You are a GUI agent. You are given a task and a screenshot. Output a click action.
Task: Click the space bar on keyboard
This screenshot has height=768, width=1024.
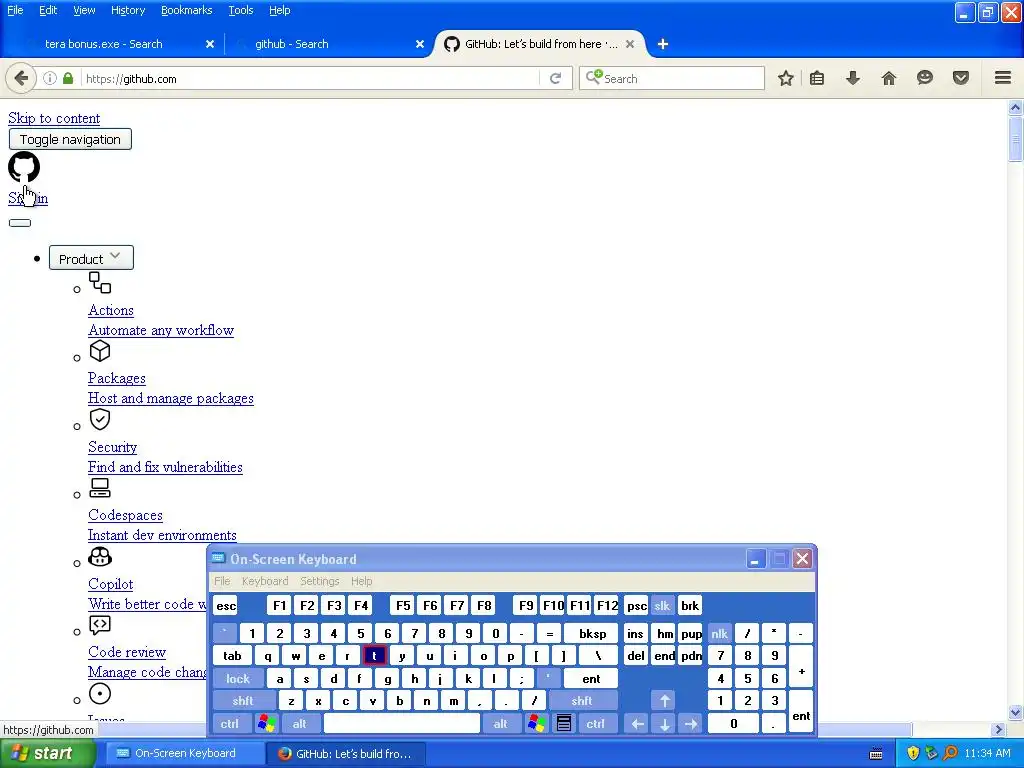402,724
